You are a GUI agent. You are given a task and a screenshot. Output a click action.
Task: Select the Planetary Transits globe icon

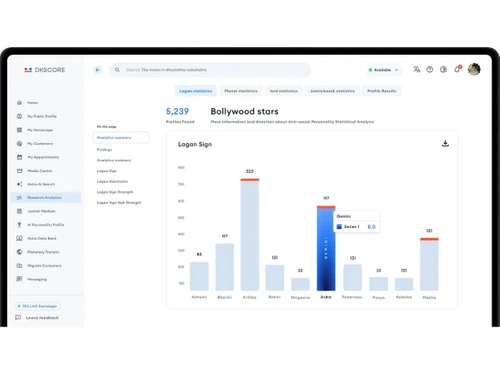point(19,252)
